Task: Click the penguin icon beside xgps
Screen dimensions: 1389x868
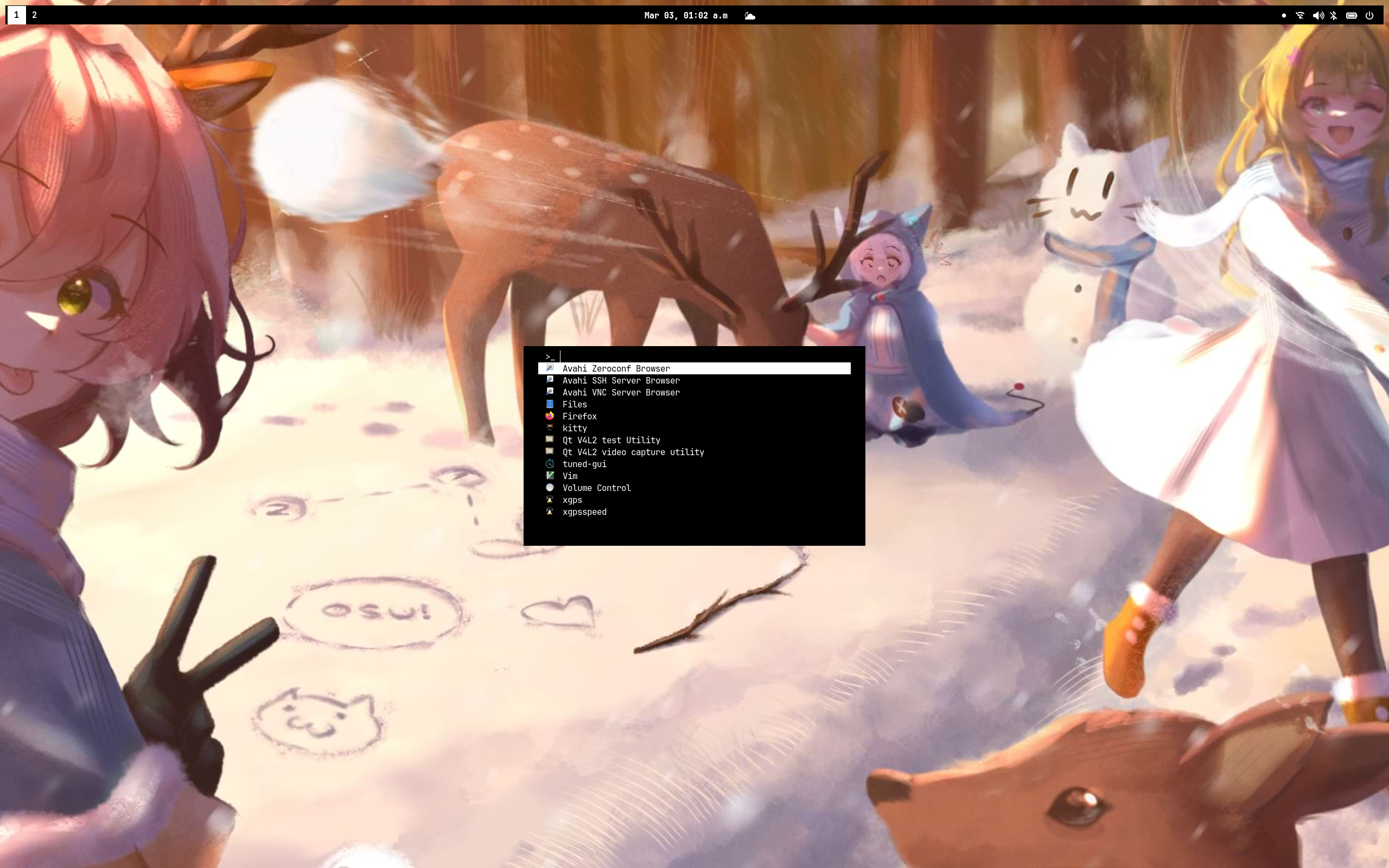Action: point(549,500)
